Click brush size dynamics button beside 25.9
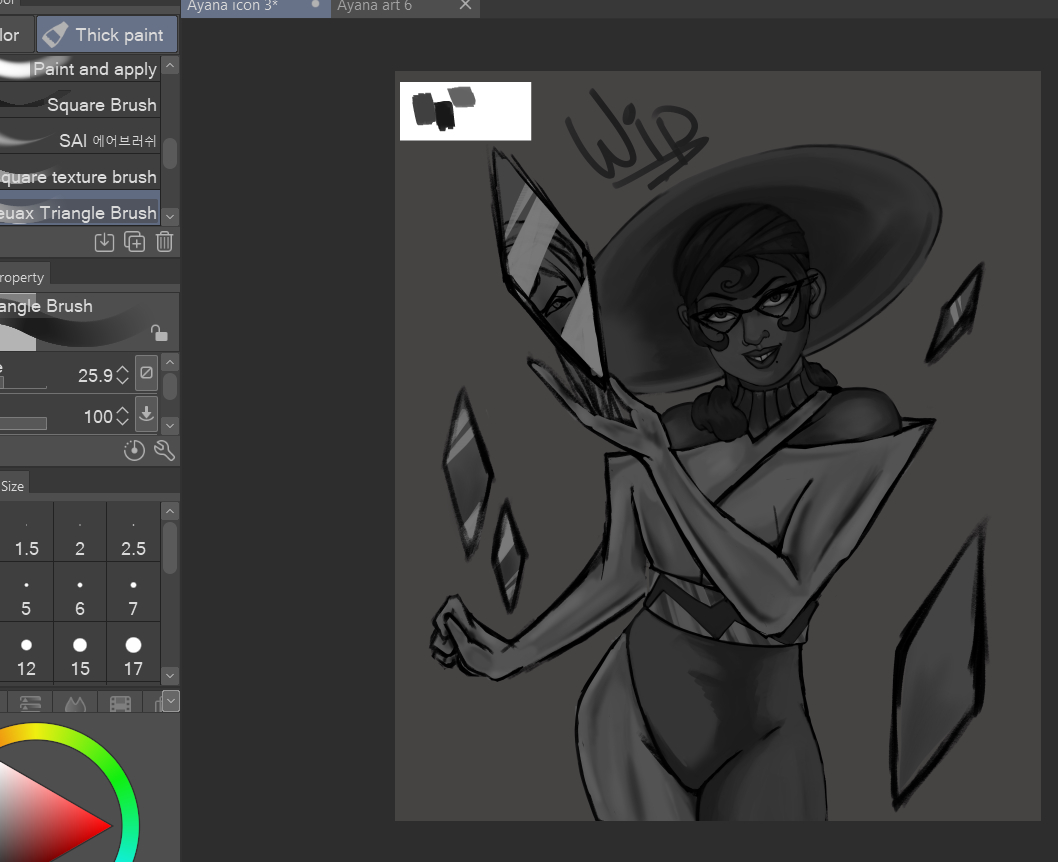Image resolution: width=1058 pixels, height=862 pixels. 146,373
